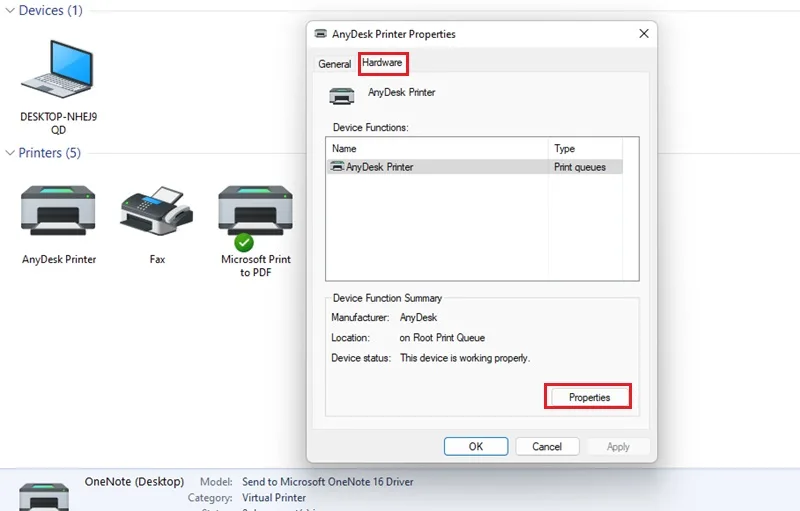
Task: Cancel the AnyDesk Printer Properties dialog
Action: (547, 446)
